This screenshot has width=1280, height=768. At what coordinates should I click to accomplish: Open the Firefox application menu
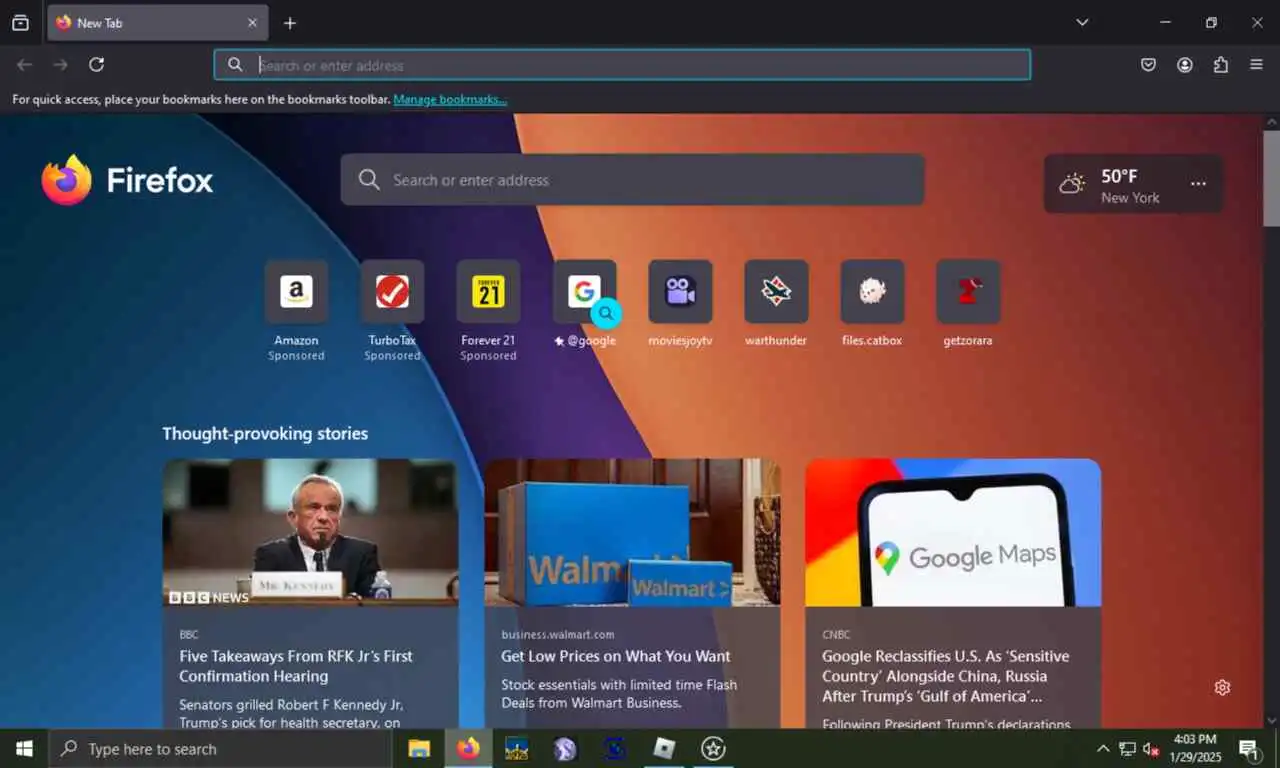pos(1257,65)
